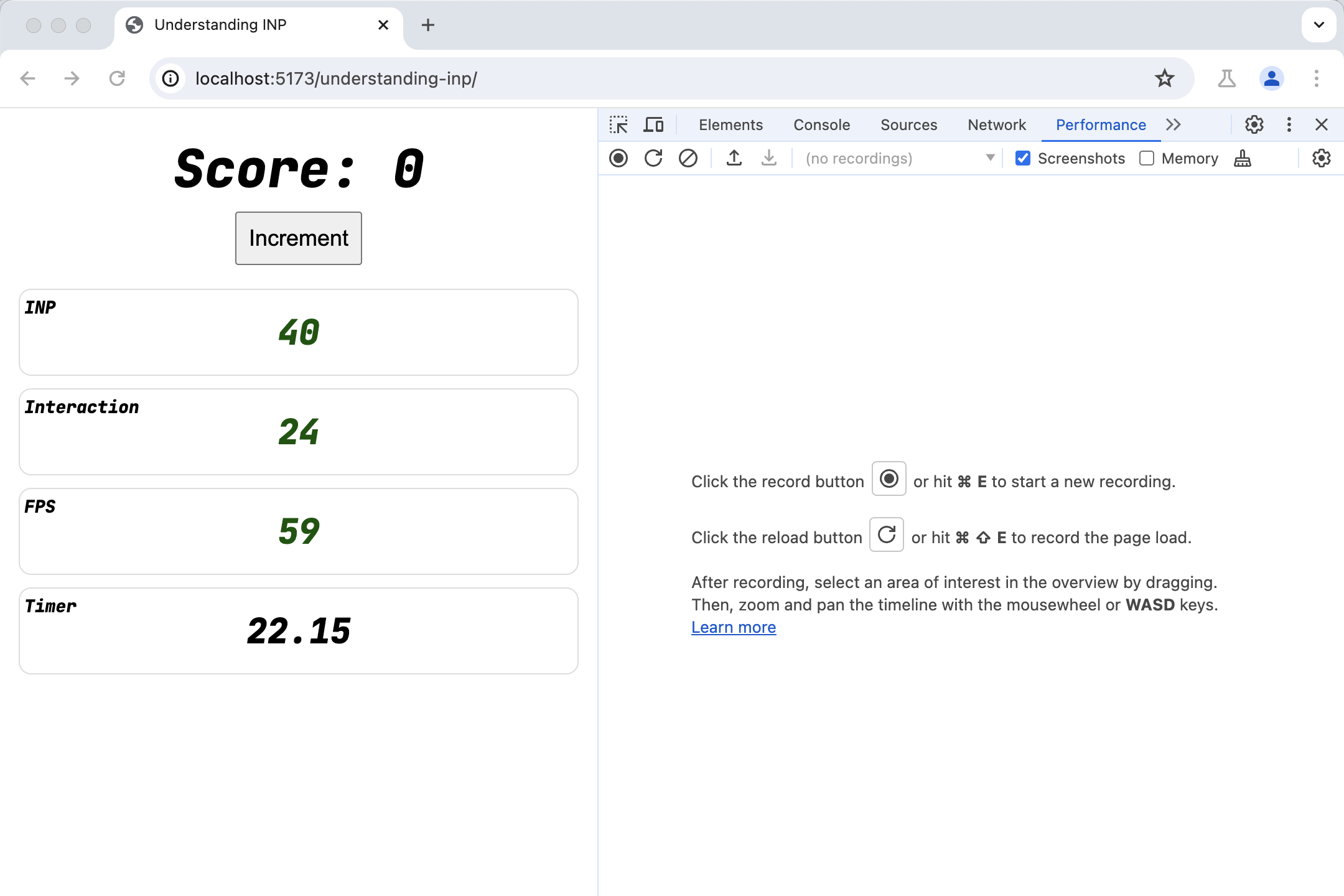Viewport: 1344px width, 896px height.
Task: Click the Performance record button
Action: tap(618, 158)
